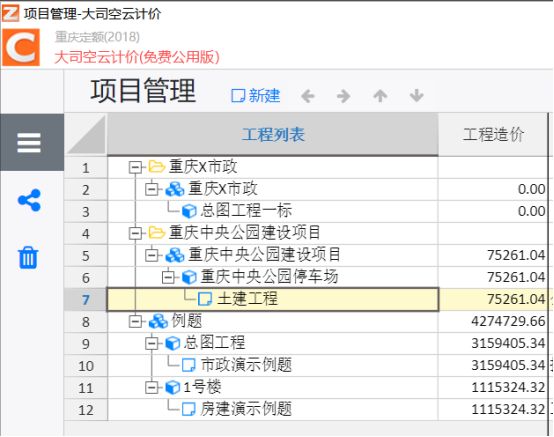Screen dimensions: 554x437
Task: Click the right arrow toolbar icon
Action: pos(343,96)
